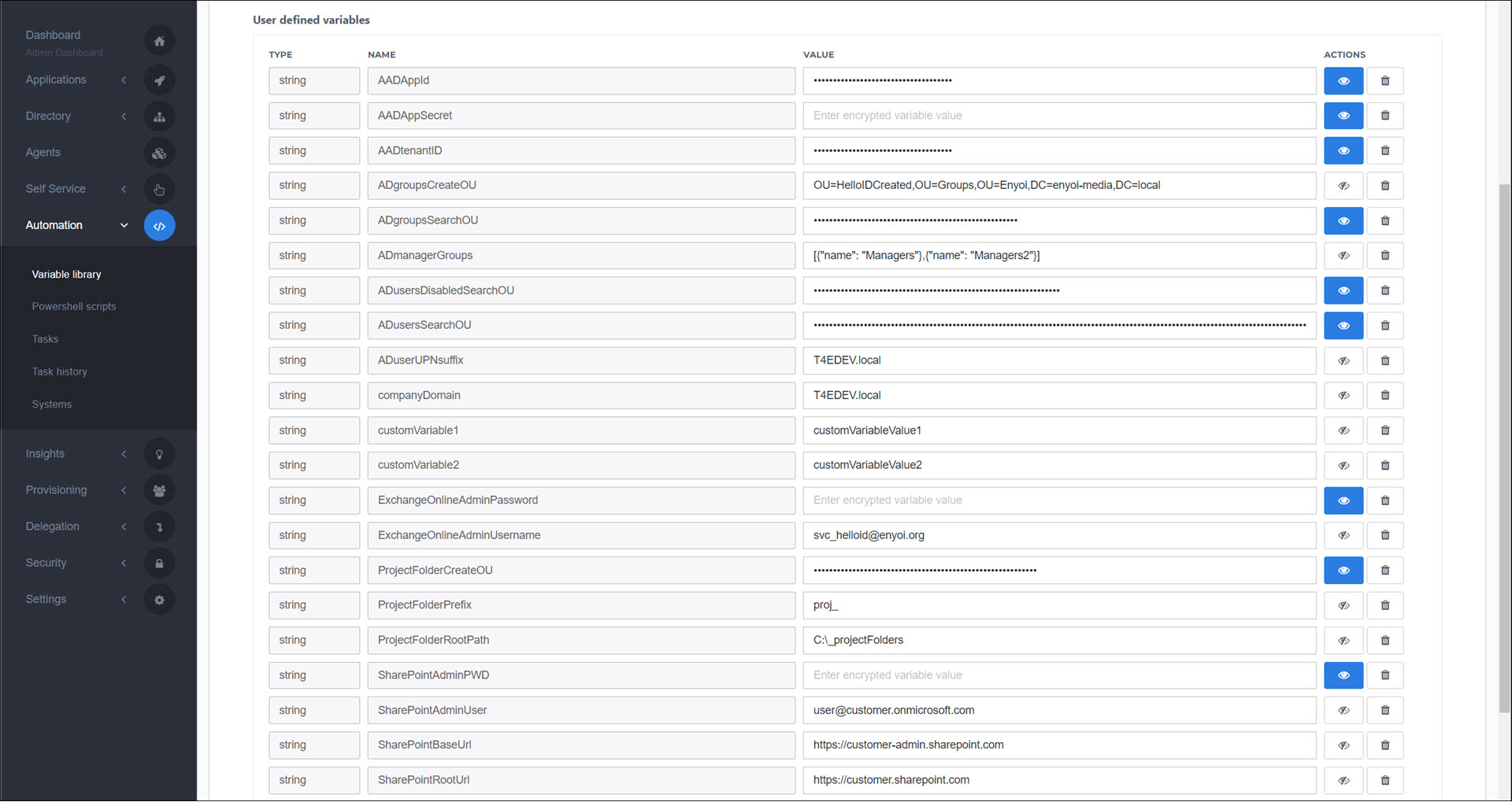Image resolution: width=1512 pixels, height=802 pixels.
Task: Open the Dashboard home icon
Action: (159, 41)
